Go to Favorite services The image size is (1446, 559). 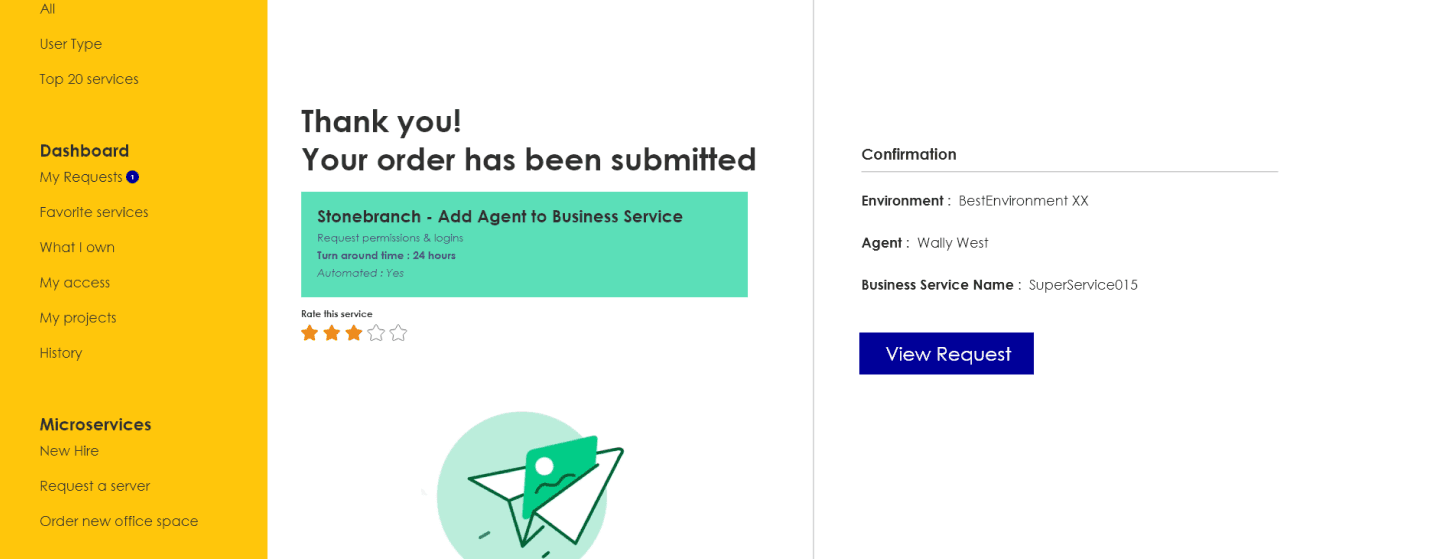click(x=94, y=212)
